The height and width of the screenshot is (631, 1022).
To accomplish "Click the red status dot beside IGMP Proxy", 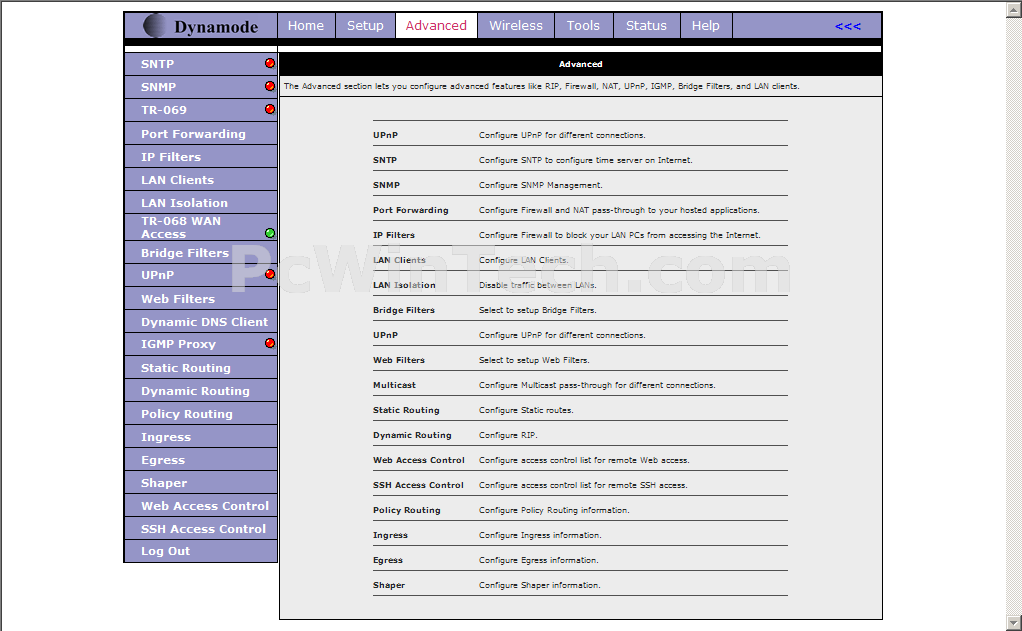I will 270,343.
